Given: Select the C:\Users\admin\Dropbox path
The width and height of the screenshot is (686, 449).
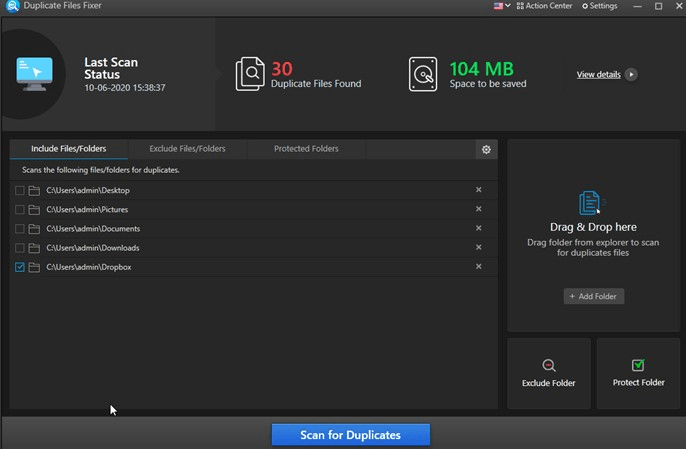Looking at the screenshot, I should coord(89,267).
